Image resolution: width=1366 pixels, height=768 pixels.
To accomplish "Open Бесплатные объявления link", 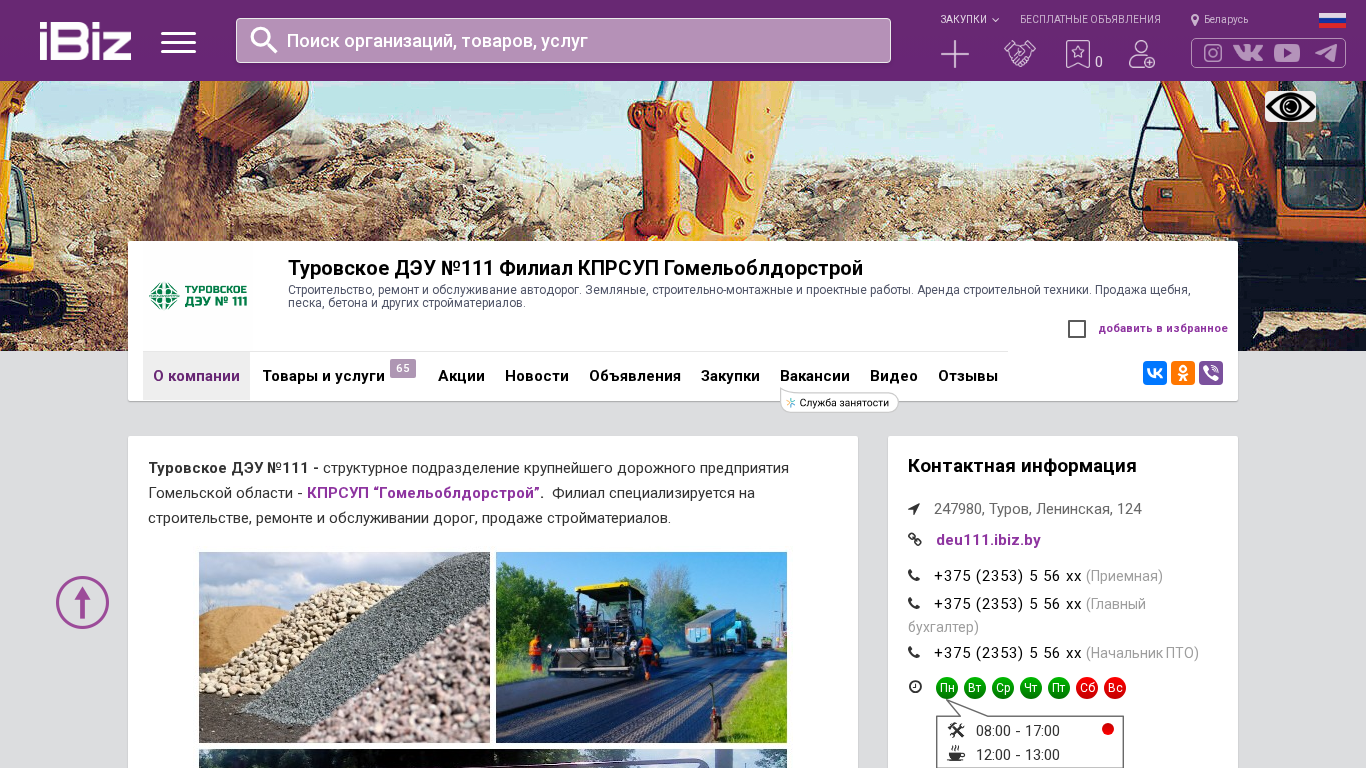I will (1090, 20).
